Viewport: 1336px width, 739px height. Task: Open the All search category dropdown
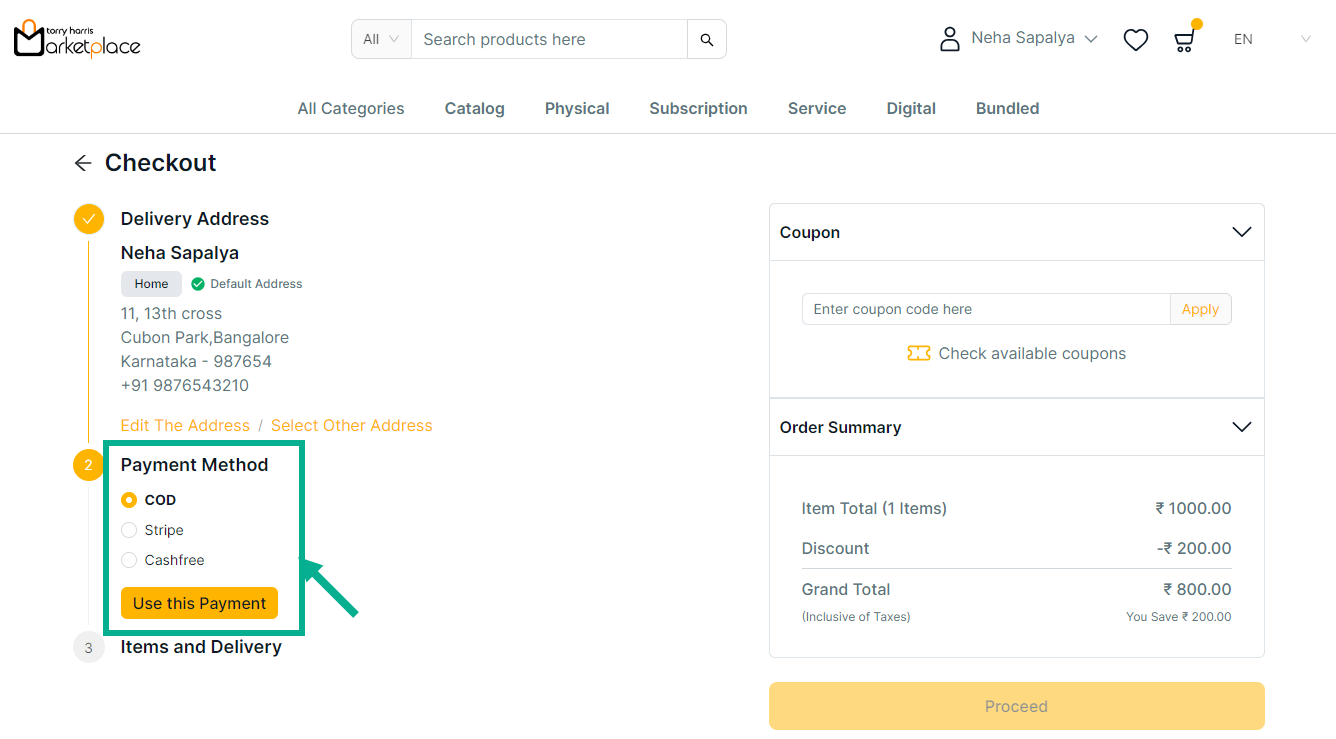point(381,40)
